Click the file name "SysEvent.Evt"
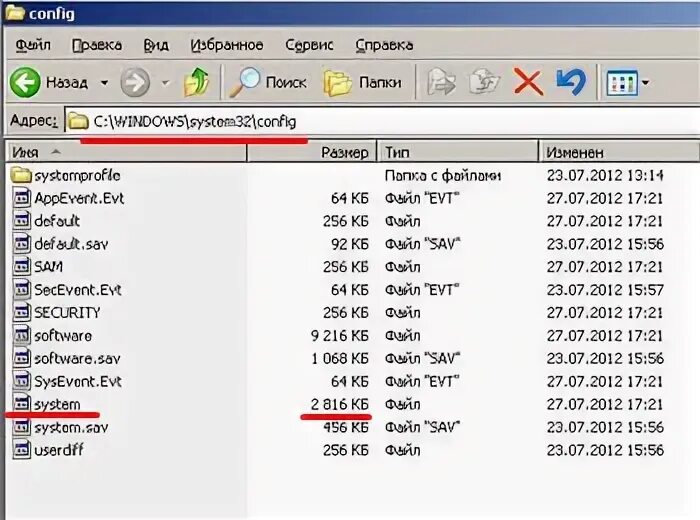 78,382
